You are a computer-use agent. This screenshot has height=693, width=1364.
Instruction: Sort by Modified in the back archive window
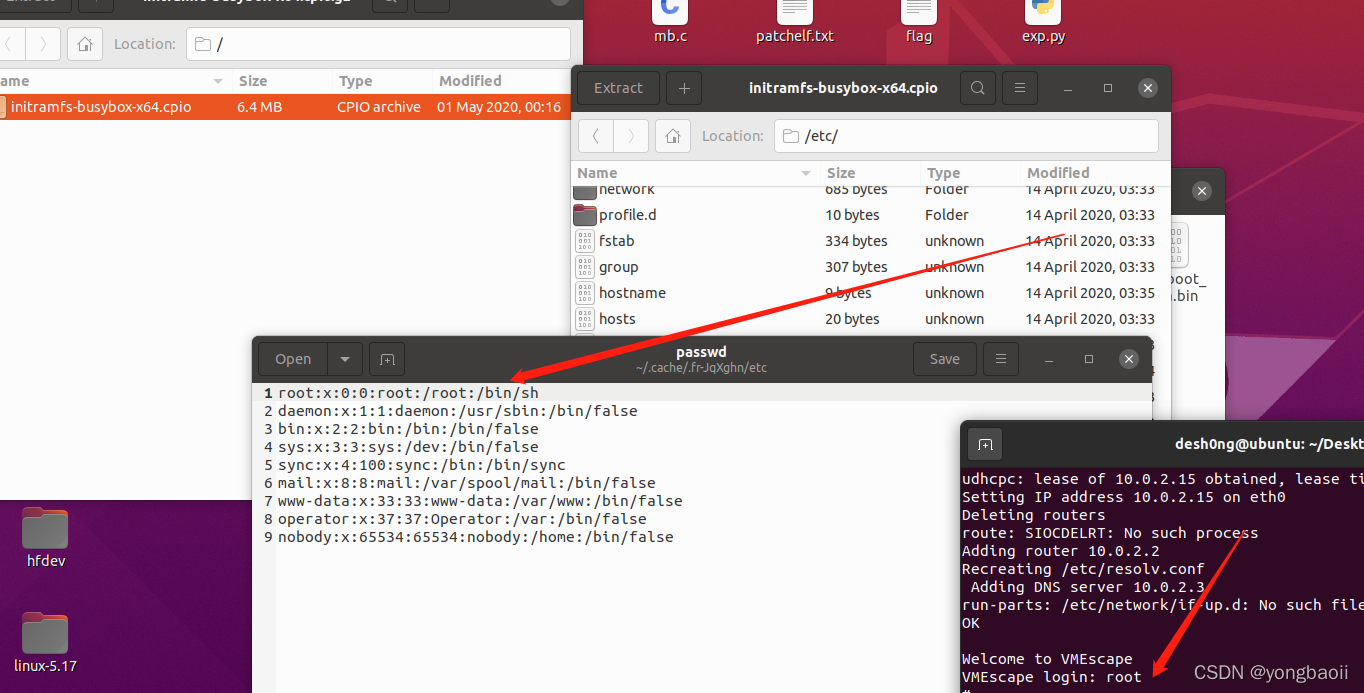(500, 81)
